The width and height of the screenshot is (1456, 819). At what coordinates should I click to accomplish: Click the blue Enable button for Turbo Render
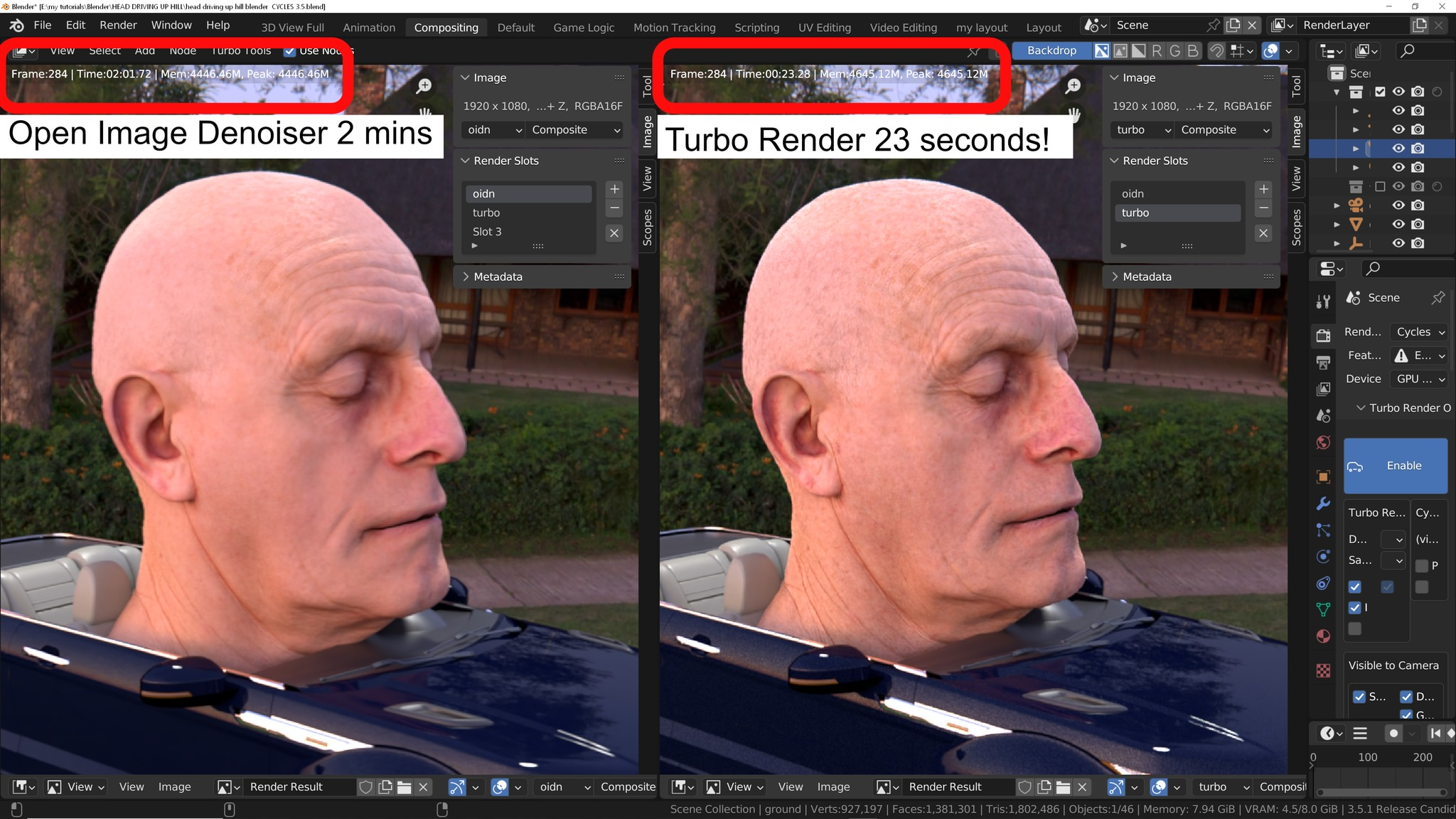(1395, 466)
